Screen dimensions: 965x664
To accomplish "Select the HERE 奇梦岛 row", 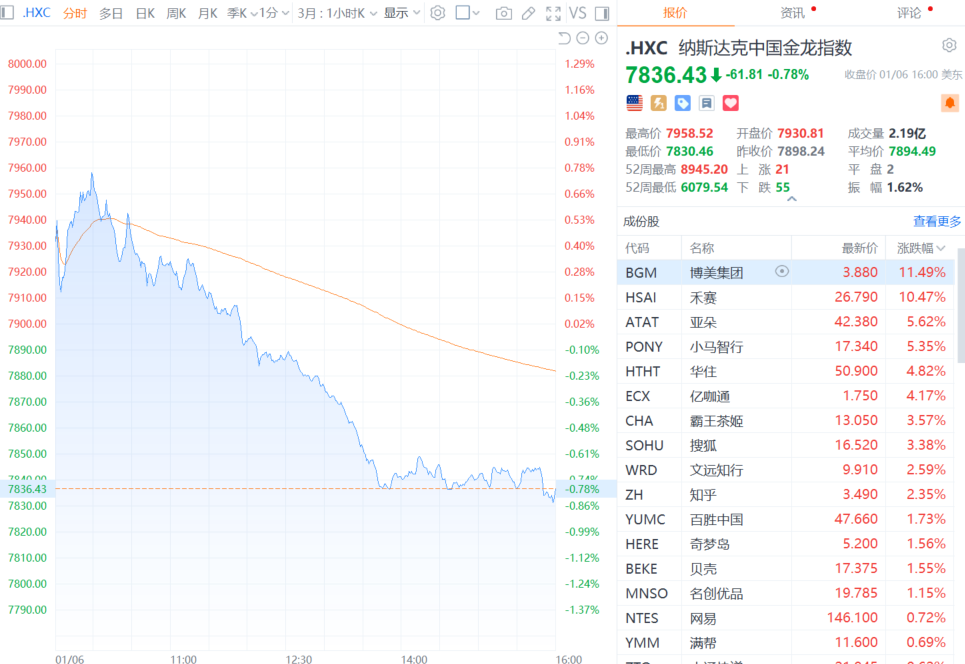I will pyautogui.click(x=786, y=543).
